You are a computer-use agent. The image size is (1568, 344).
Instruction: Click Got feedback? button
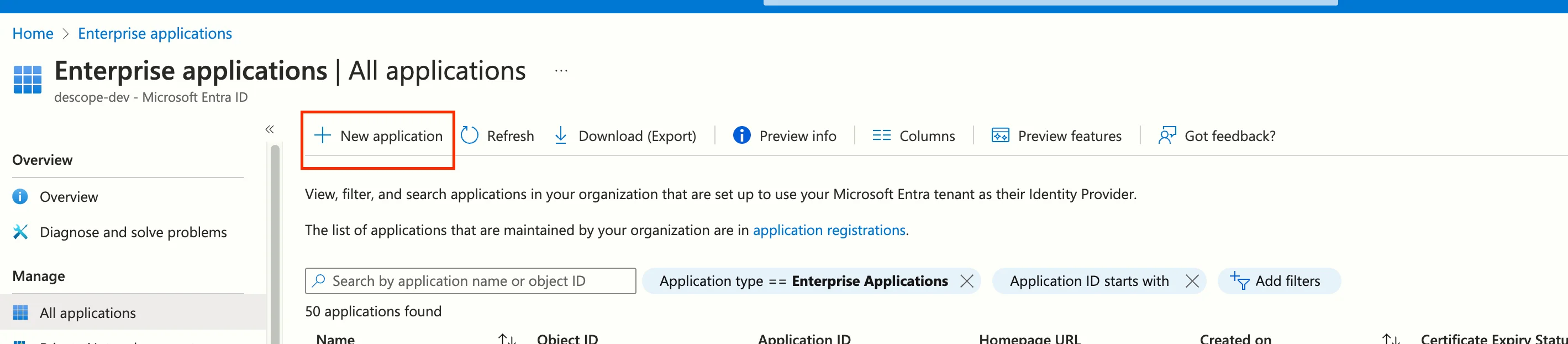pyautogui.click(x=1217, y=135)
